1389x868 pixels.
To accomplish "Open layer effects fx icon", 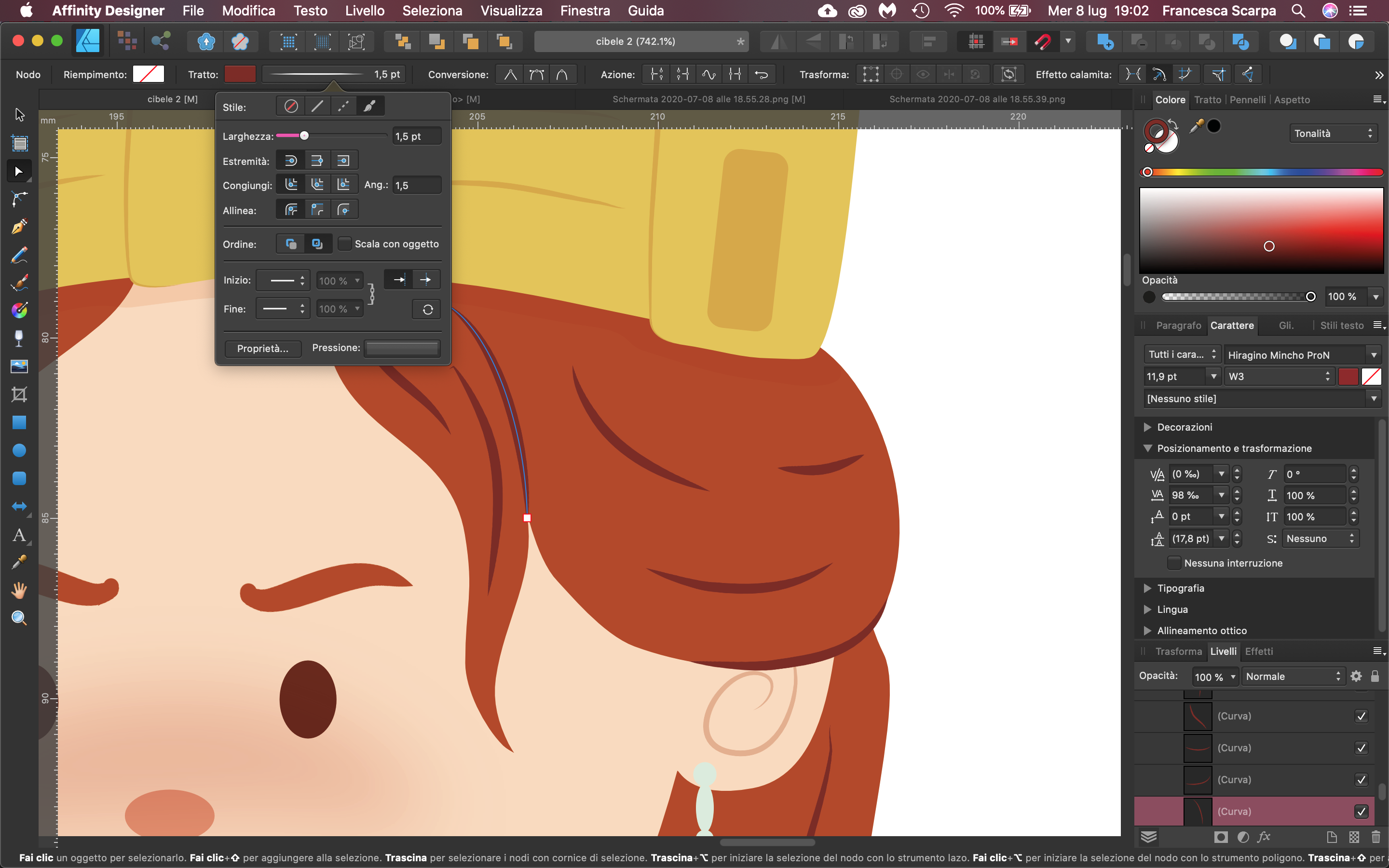I will tap(1264, 837).
